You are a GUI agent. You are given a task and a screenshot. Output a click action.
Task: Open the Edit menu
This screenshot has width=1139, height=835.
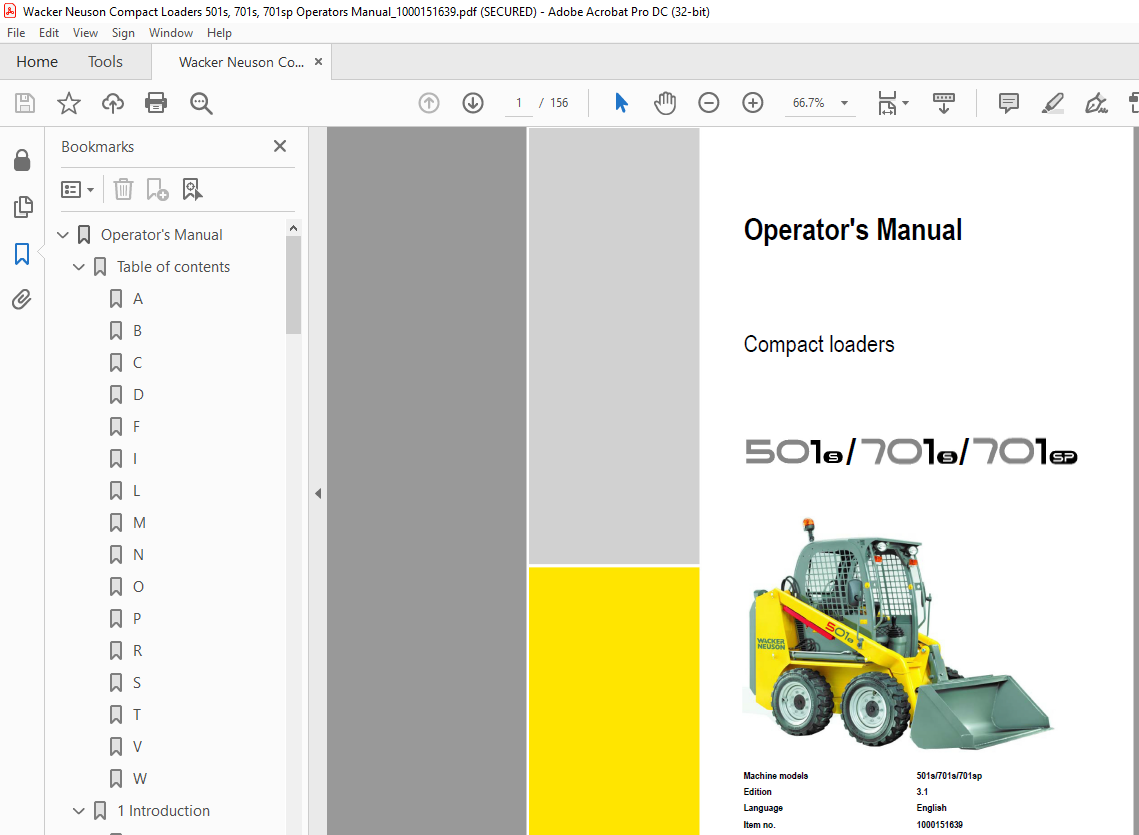(x=49, y=33)
